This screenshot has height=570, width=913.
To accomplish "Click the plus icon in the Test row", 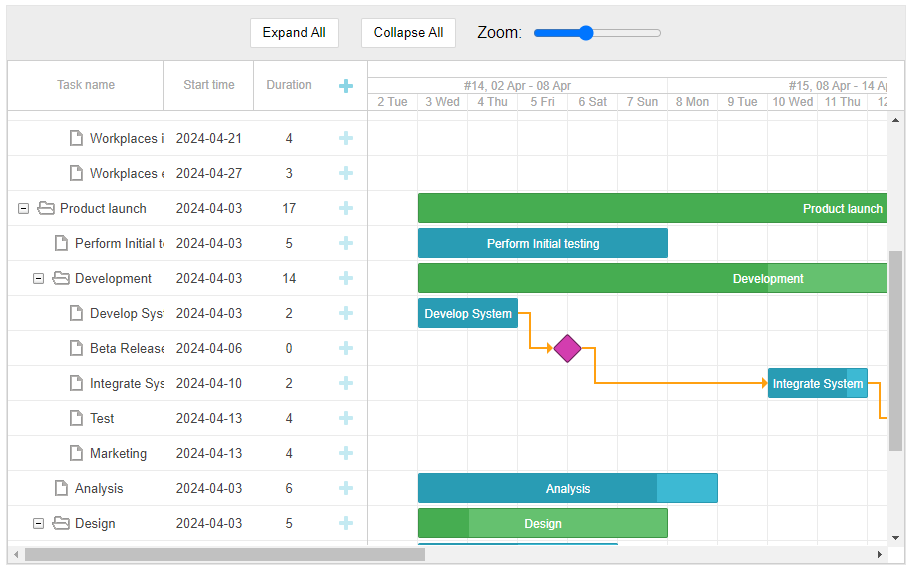I will pos(346,418).
